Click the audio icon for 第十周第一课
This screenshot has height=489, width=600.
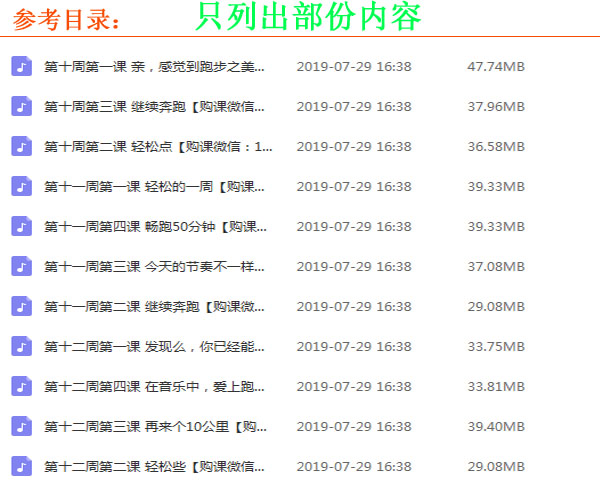tap(21, 67)
